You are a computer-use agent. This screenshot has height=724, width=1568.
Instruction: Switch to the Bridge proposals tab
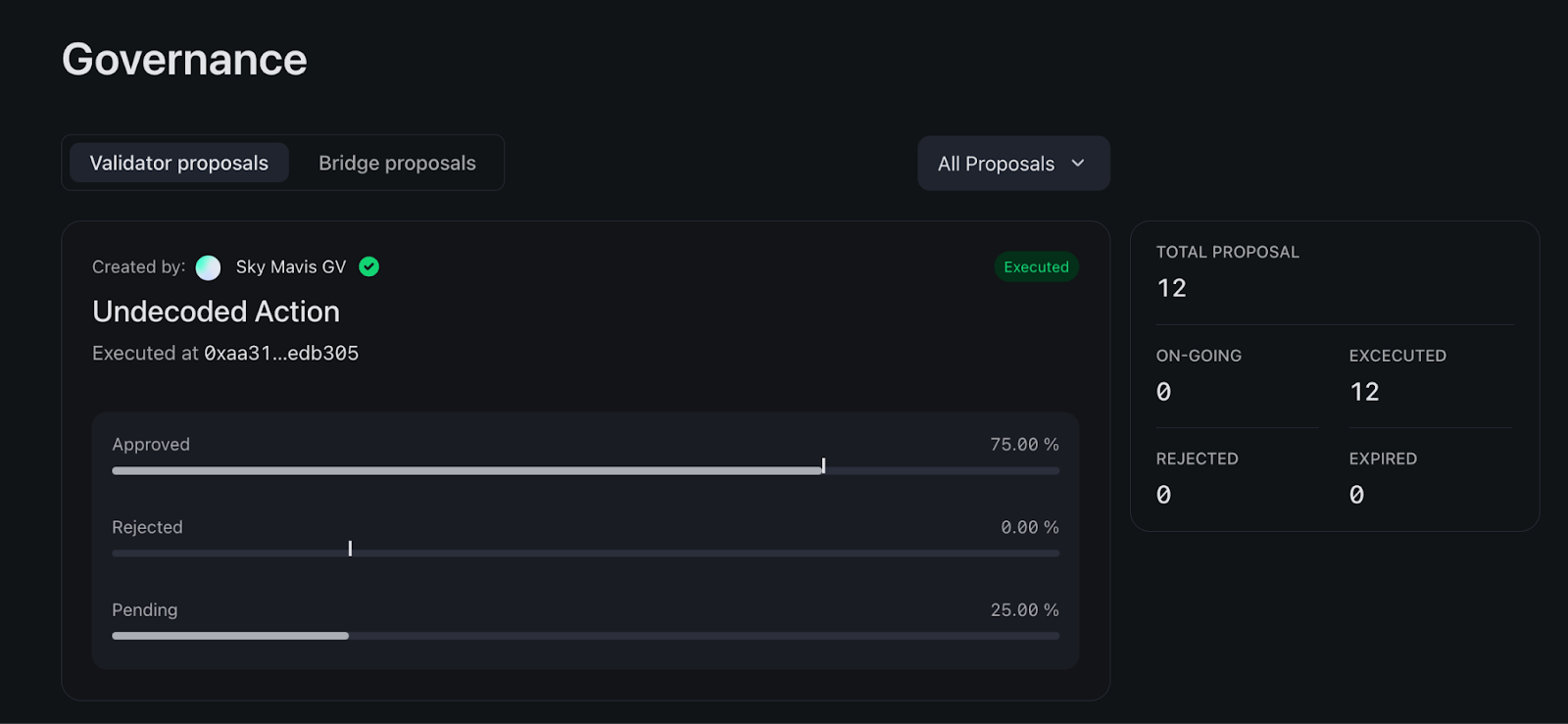[x=397, y=163]
